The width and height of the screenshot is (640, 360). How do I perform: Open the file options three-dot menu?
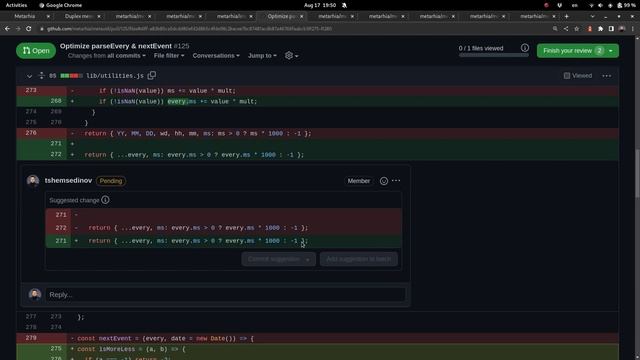point(607,76)
